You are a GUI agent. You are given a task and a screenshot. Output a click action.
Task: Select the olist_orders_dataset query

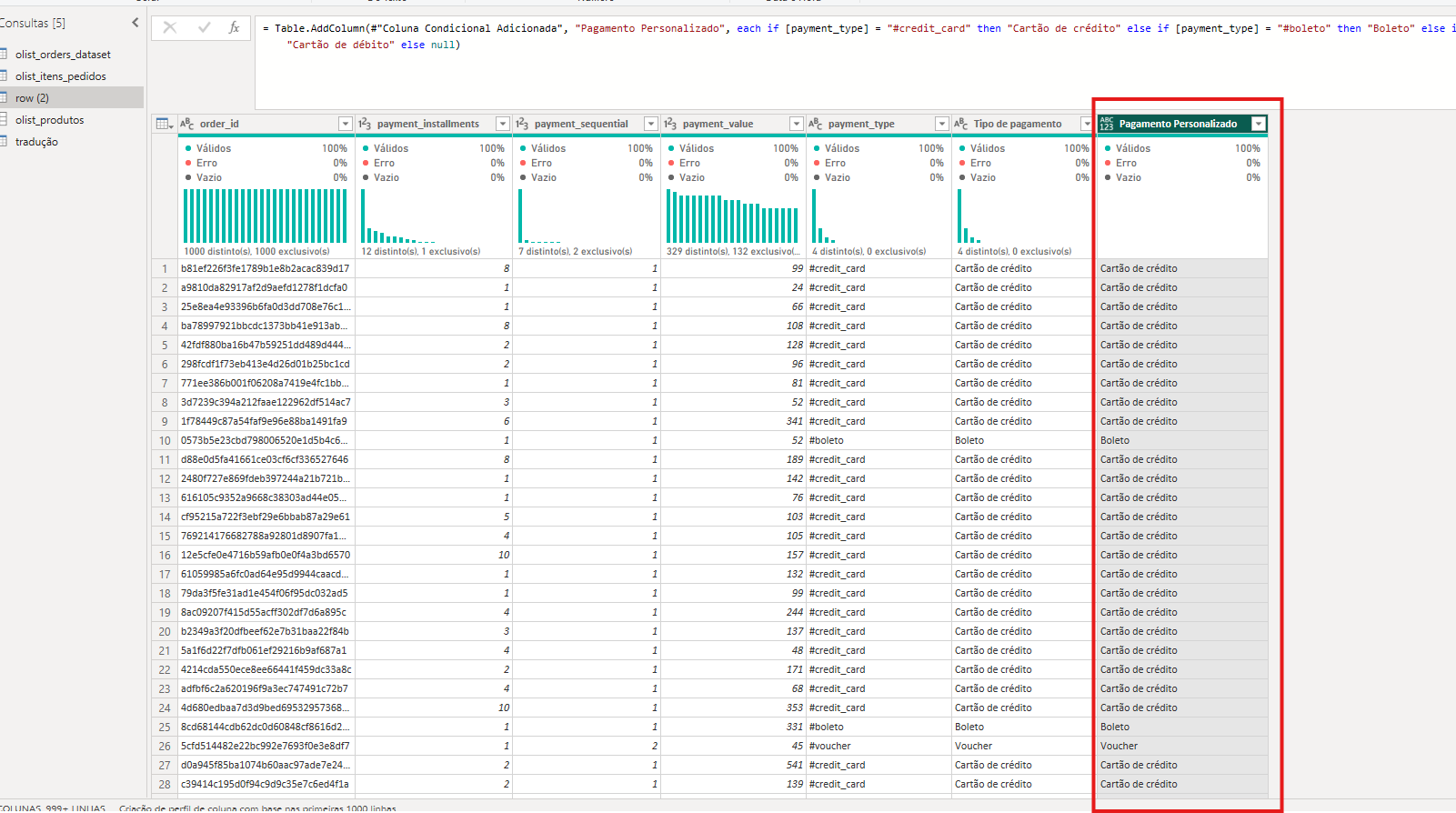pyautogui.click(x=63, y=55)
